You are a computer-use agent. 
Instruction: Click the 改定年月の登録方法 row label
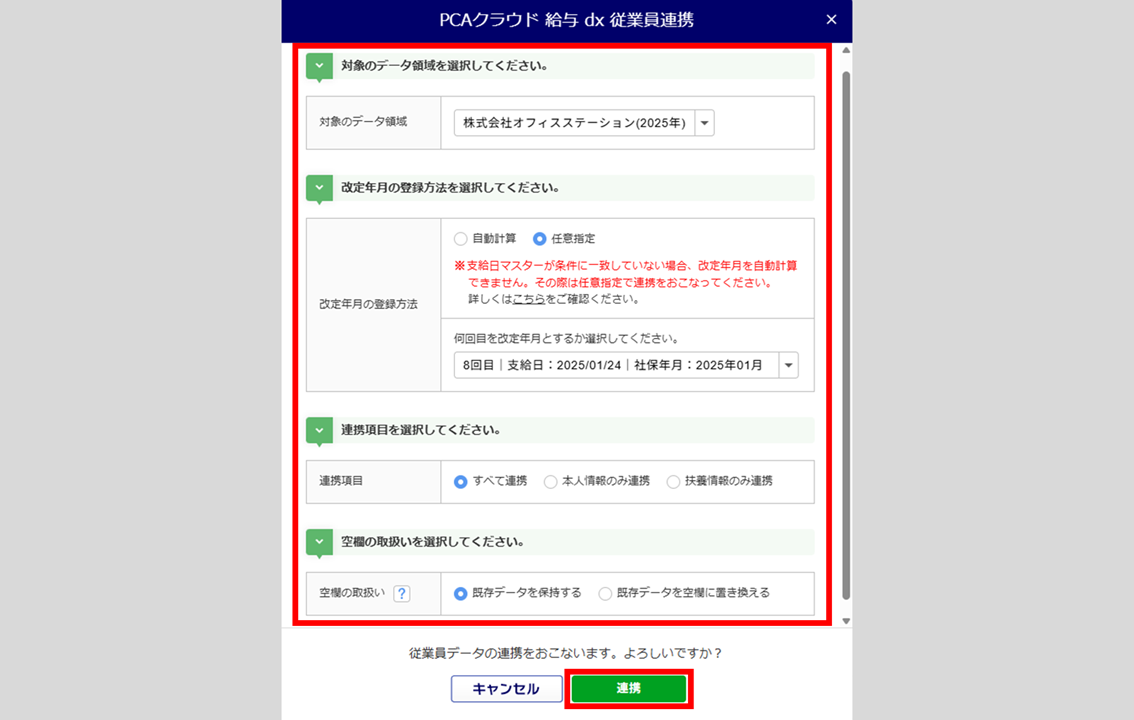coord(368,304)
